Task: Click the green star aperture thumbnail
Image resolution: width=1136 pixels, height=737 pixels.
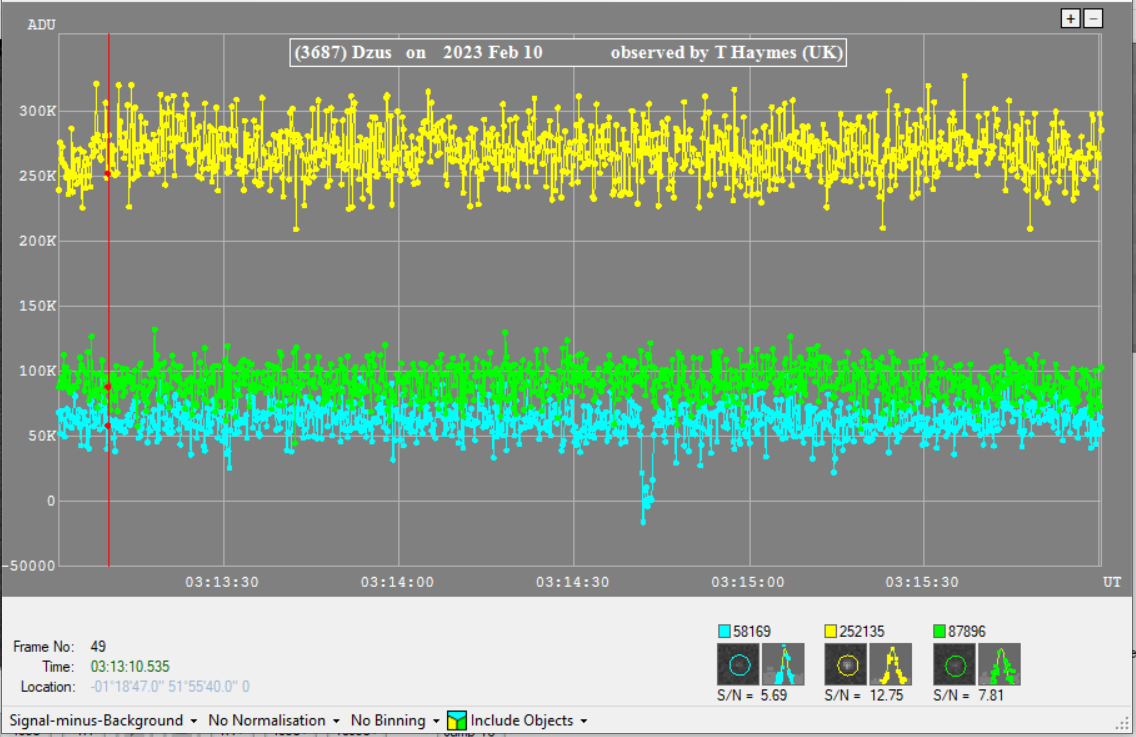Action: 954,664
